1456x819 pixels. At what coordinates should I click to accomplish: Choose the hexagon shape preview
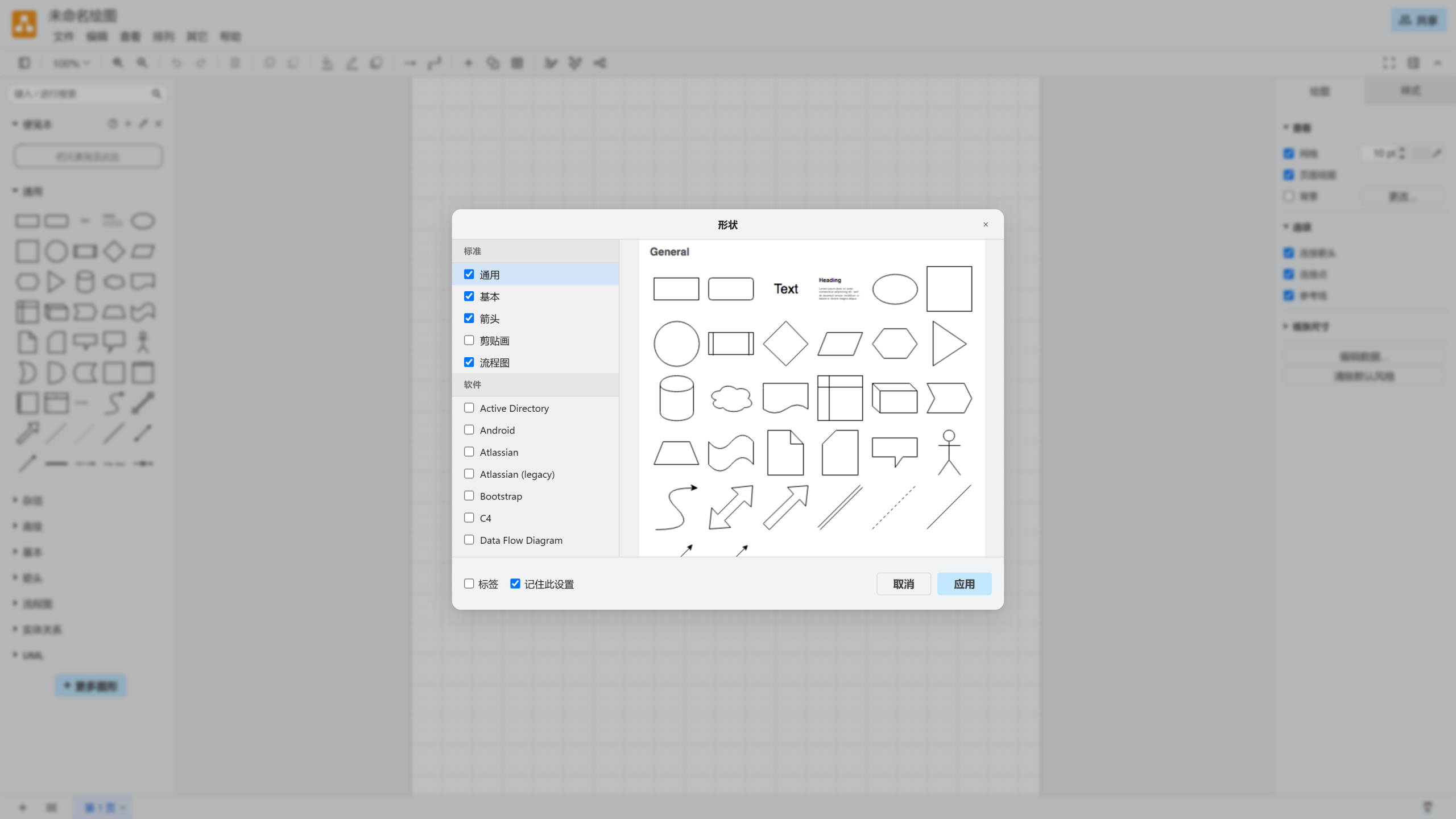tap(895, 344)
